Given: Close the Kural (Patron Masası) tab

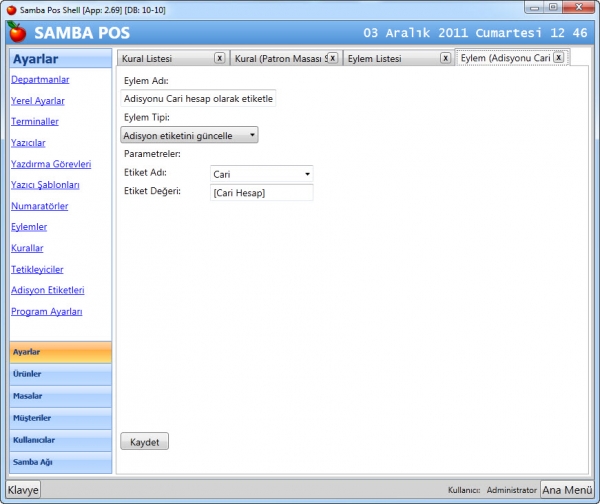Looking at the screenshot, I should [x=333, y=58].
